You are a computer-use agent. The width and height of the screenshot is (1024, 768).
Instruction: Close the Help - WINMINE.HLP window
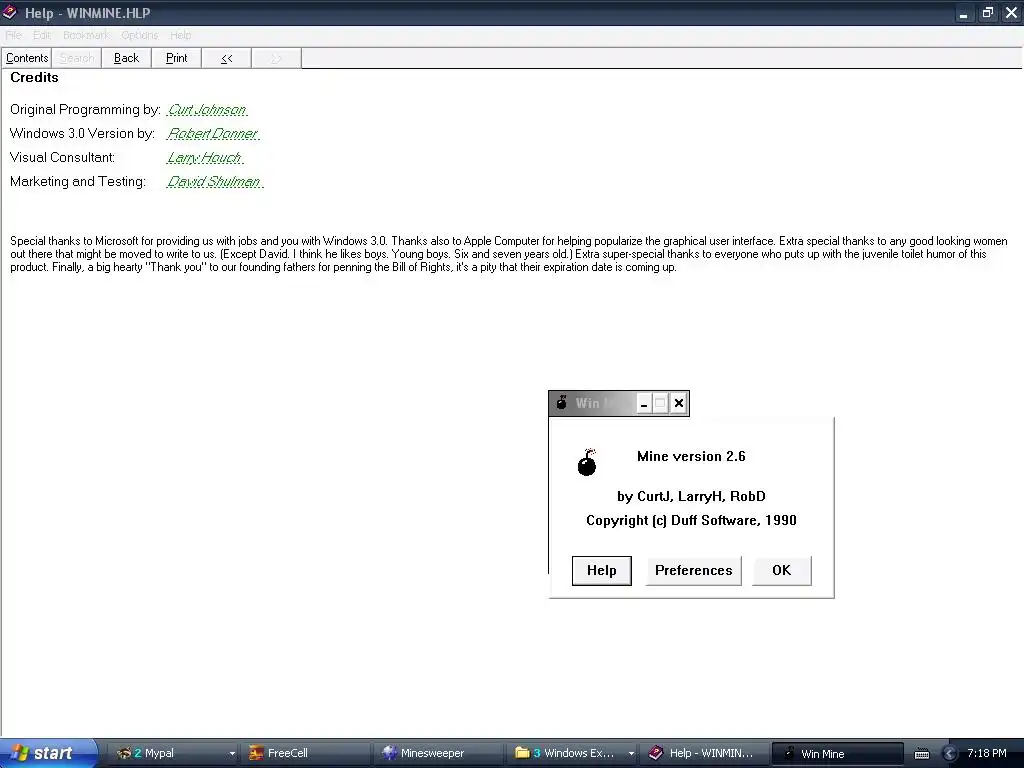point(1012,13)
